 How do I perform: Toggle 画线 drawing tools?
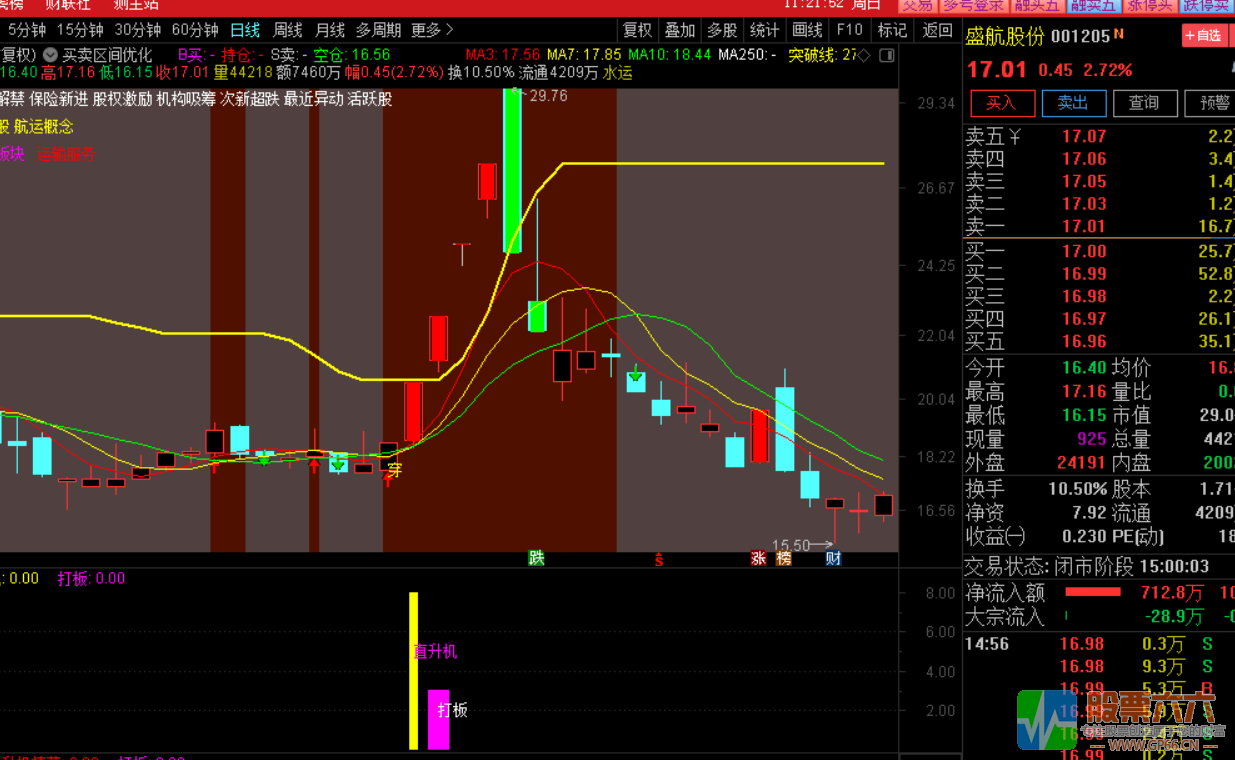click(x=807, y=30)
